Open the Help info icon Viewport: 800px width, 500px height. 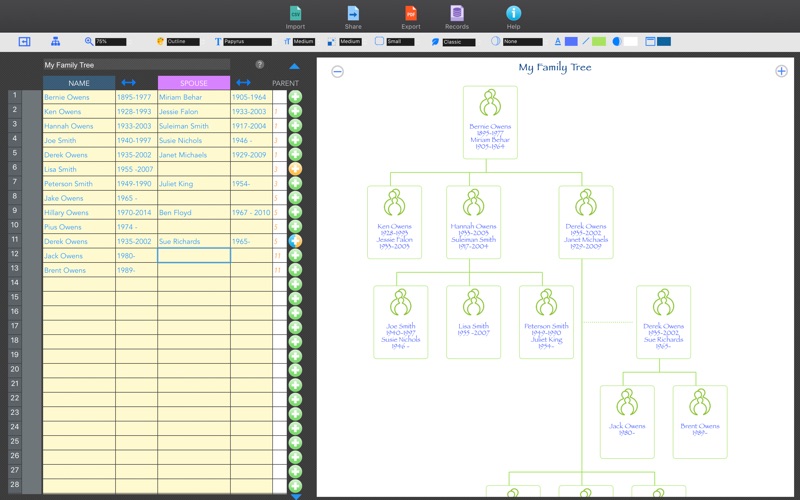[x=513, y=13]
